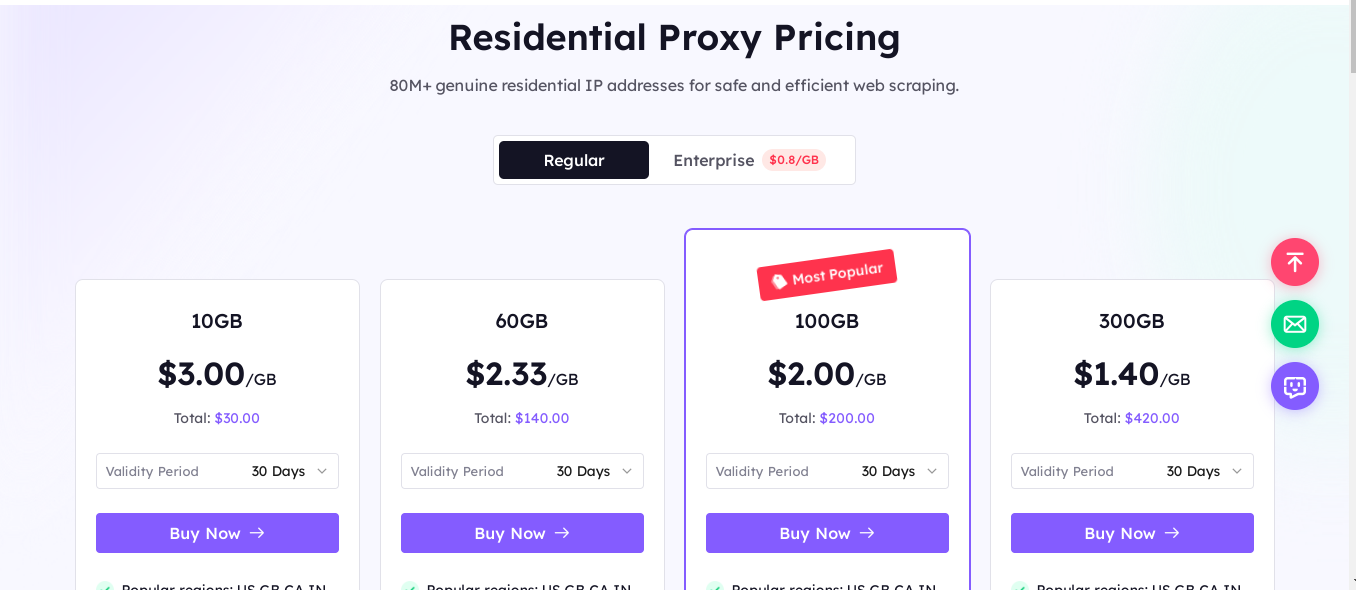1356x590 pixels.
Task: Click the 60GB plan total $140.00
Action: pyautogui.click(x=542, y=418)
